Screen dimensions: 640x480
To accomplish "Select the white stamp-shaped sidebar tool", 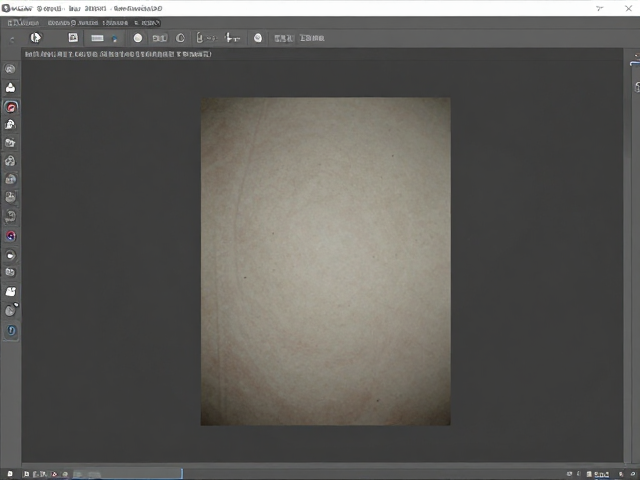I will pyautogui.click(x=10, y=87).
